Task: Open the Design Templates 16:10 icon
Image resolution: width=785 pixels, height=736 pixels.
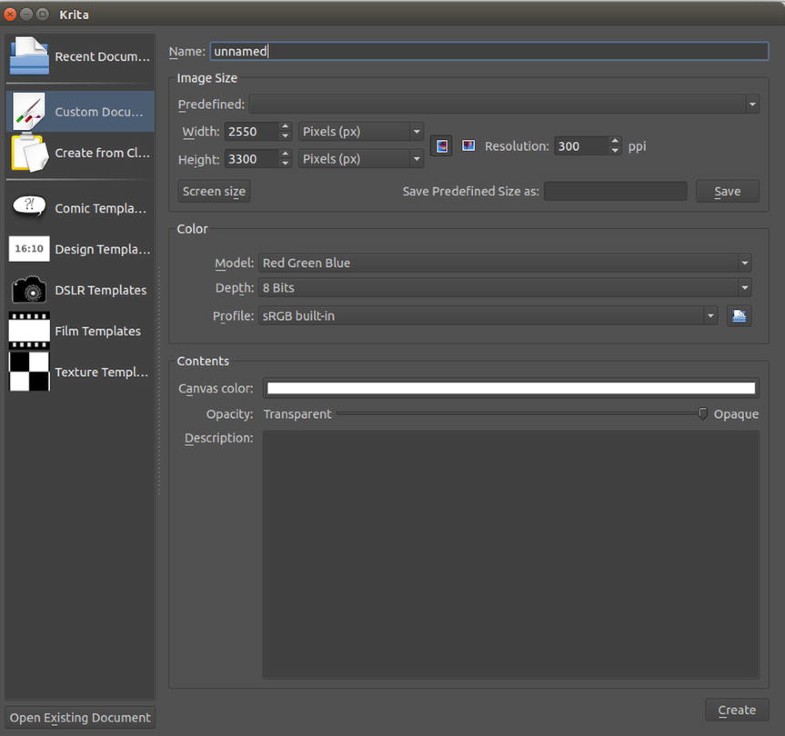Action: [x=29, y=248]
